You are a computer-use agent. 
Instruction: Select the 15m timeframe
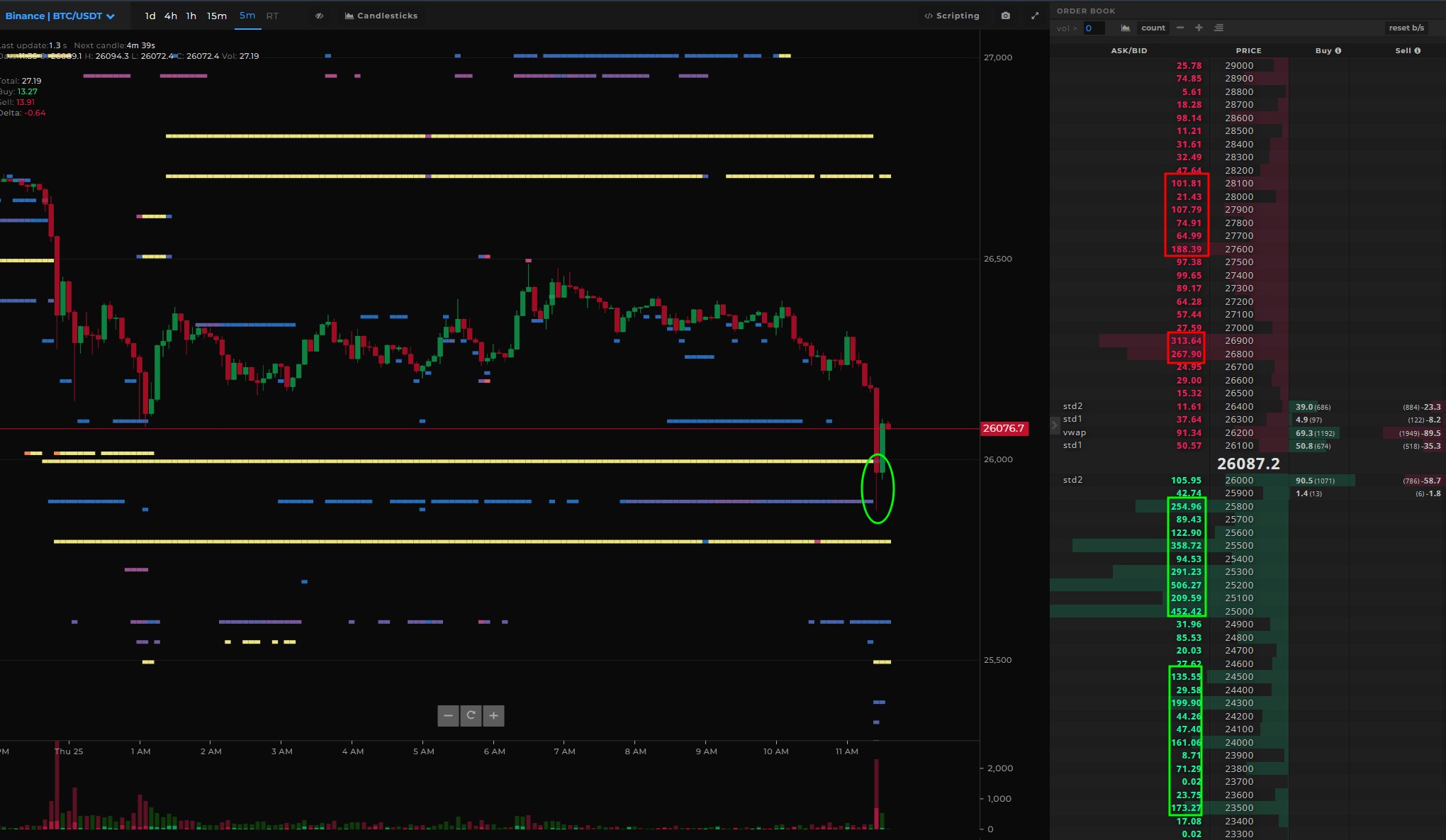click(x=217, y=16)
